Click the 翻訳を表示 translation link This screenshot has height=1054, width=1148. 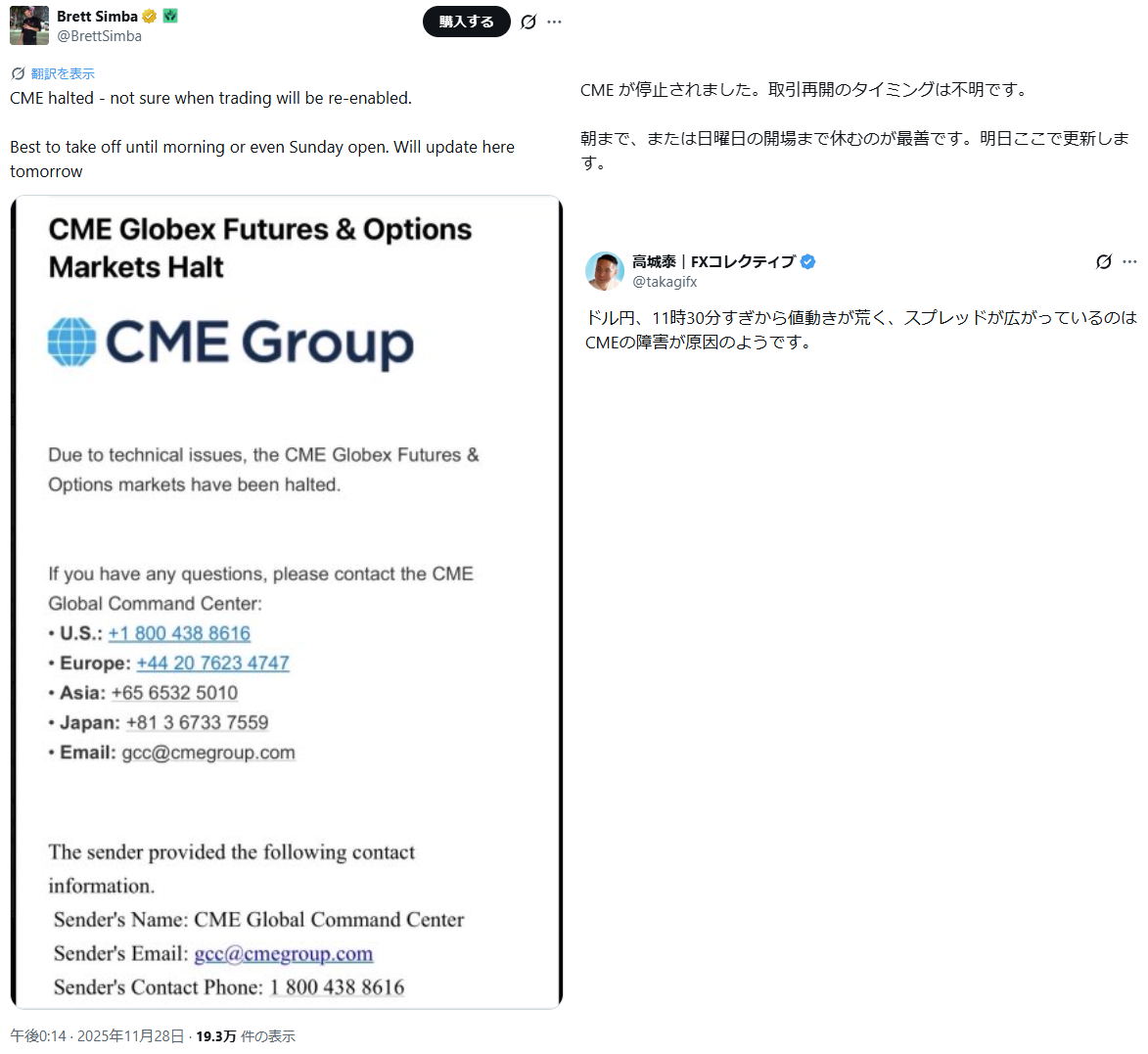click(63, 73)
